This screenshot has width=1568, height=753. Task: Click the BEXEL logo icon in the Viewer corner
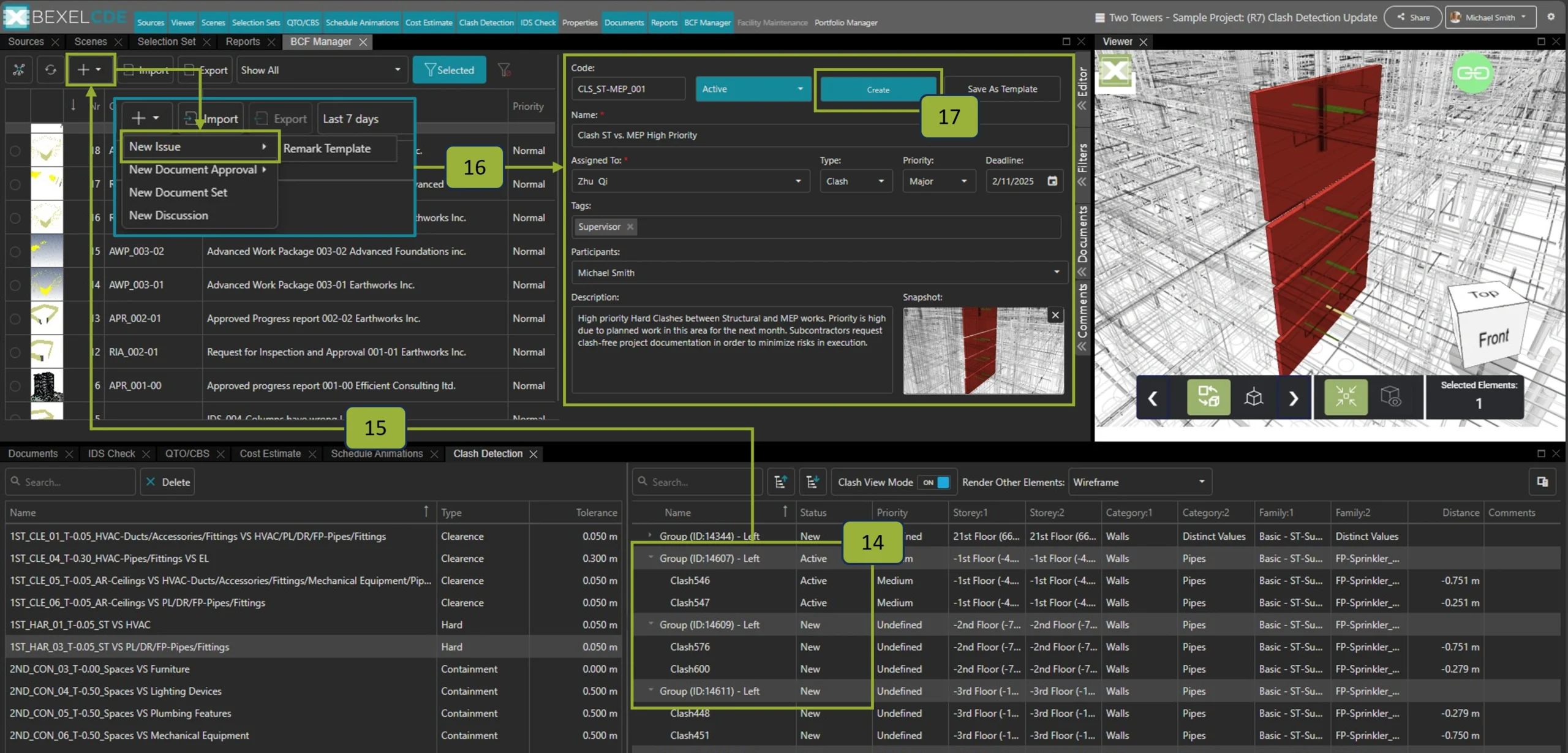coord(1115,72)
